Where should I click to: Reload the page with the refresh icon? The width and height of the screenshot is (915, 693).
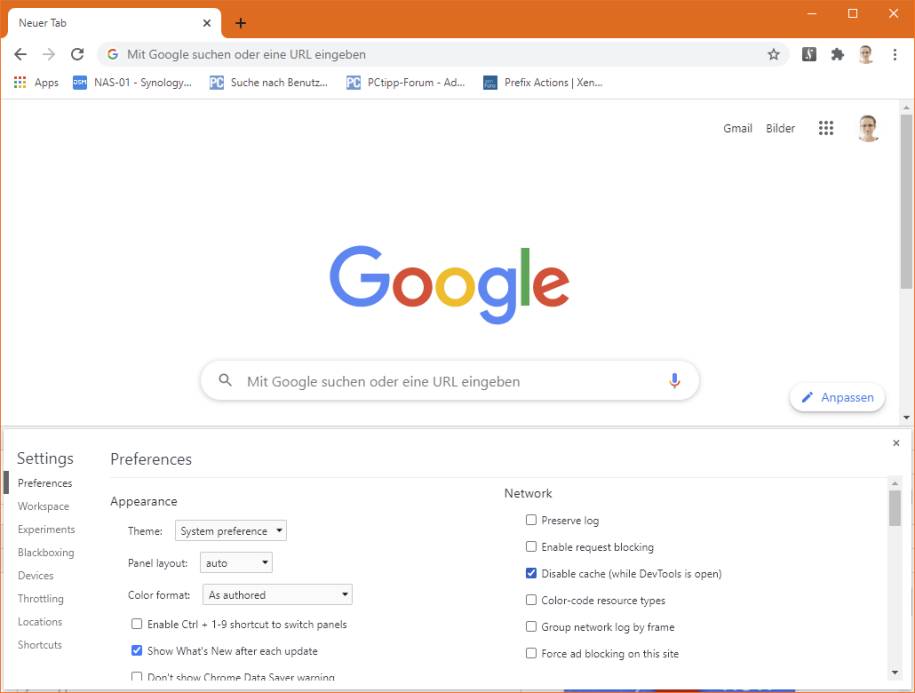[77, 54]
